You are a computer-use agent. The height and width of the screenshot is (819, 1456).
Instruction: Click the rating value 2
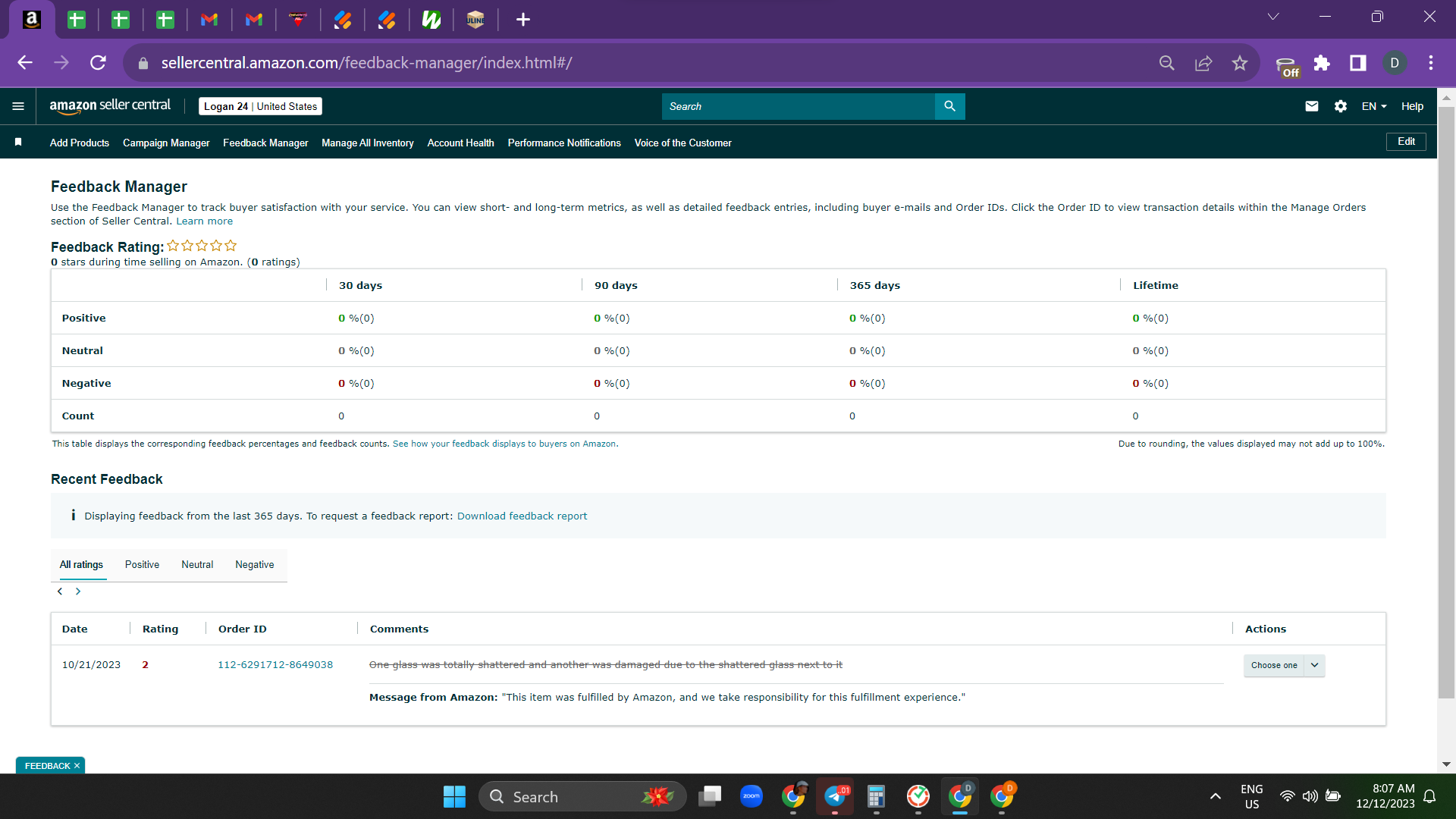pos(145,665)
